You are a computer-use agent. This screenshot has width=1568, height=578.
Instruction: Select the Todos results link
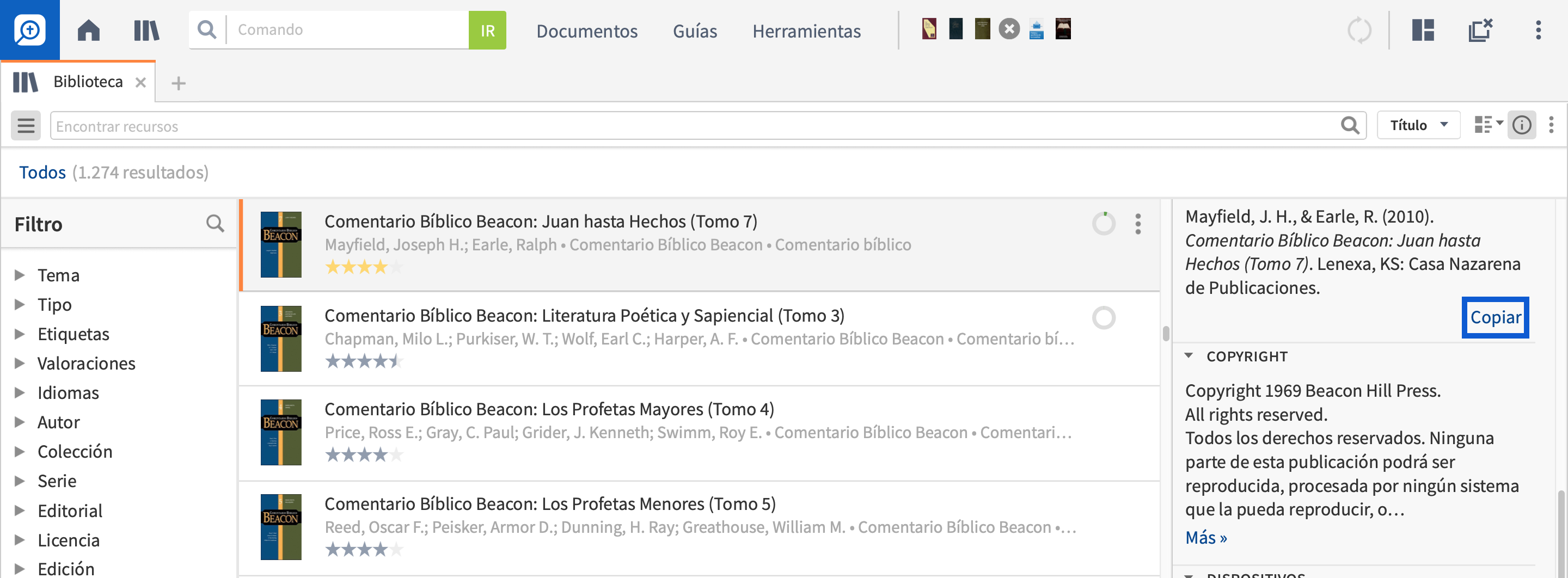(42, 172)
